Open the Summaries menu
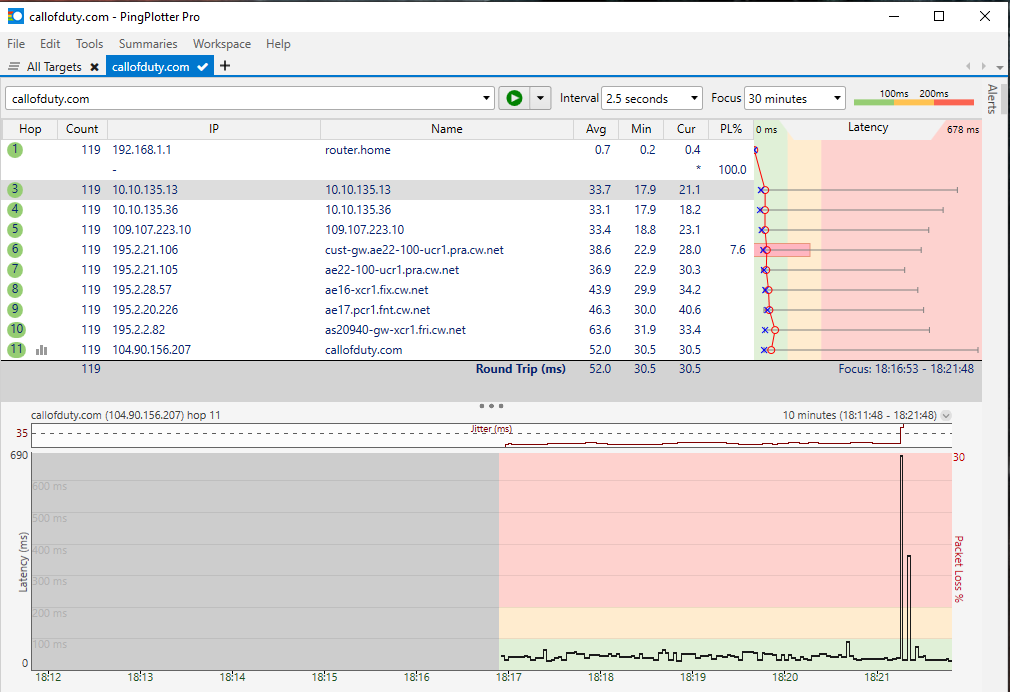The width and height of the screenshot is (1010, 692). click(148, 44)
